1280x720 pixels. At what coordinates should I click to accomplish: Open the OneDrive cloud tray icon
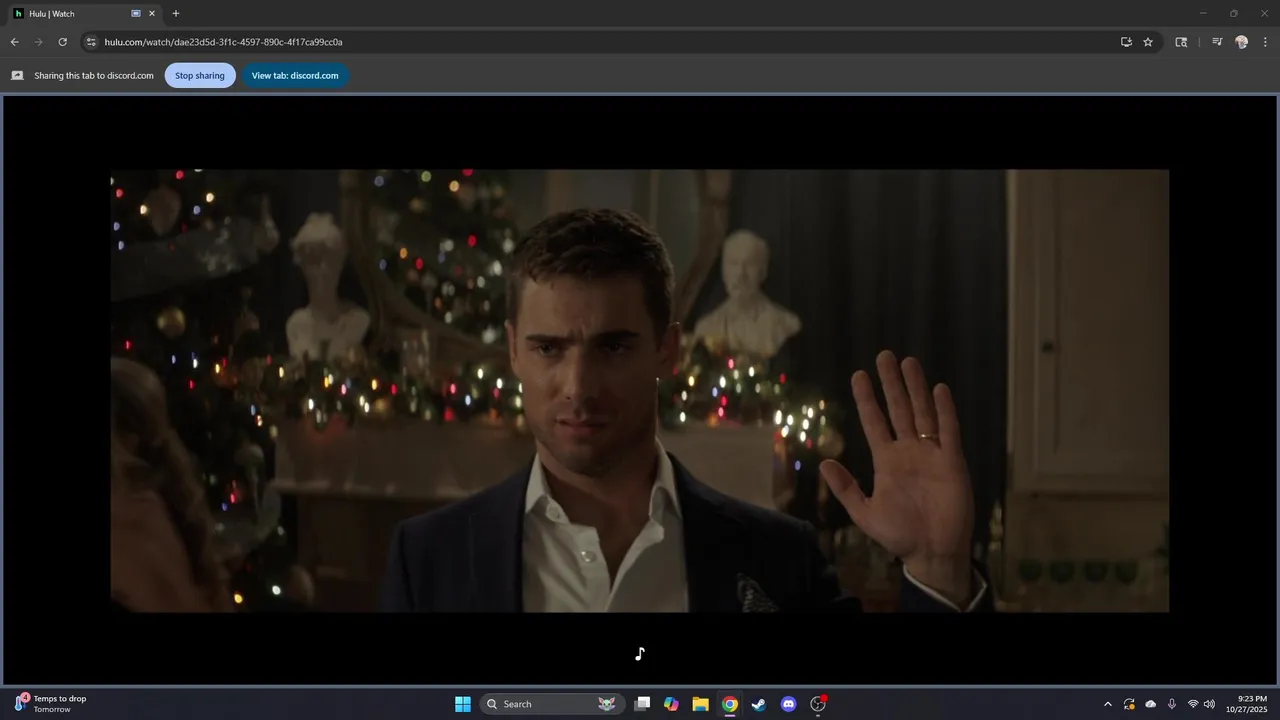point(1151,704)
